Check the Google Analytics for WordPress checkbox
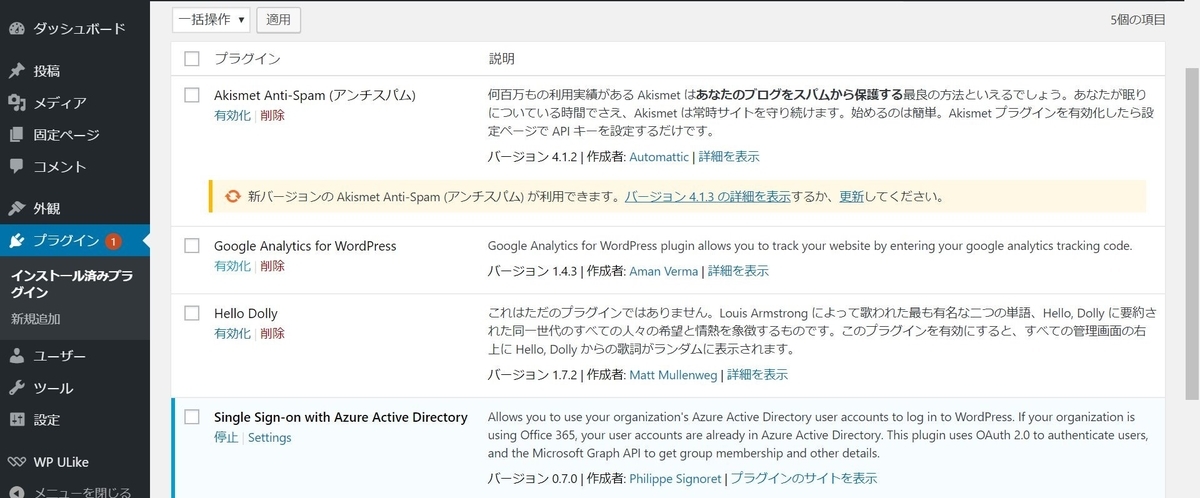 tap(192, 246)
